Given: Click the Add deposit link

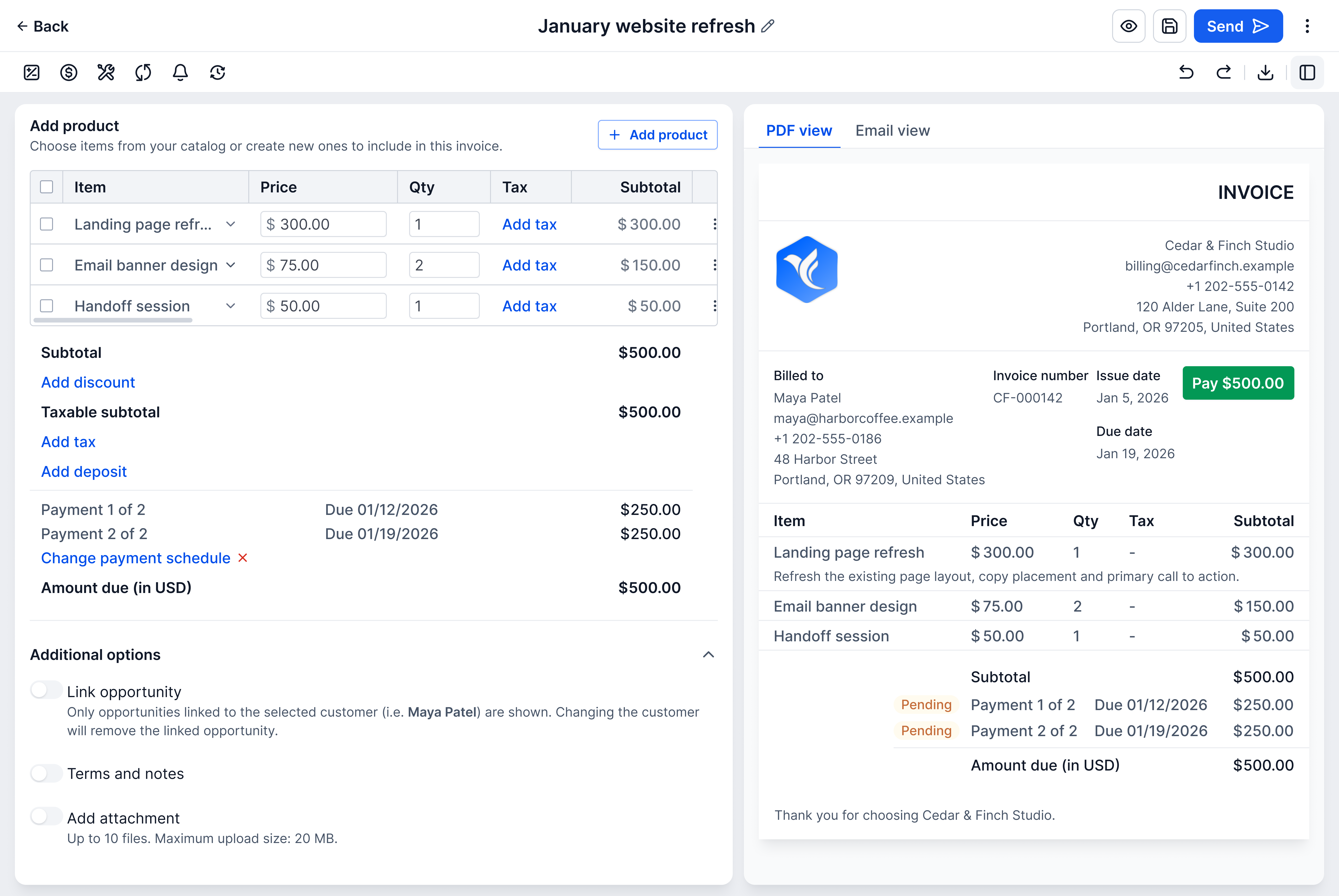Looking at the screenshot, I should (x=84, y=471).
